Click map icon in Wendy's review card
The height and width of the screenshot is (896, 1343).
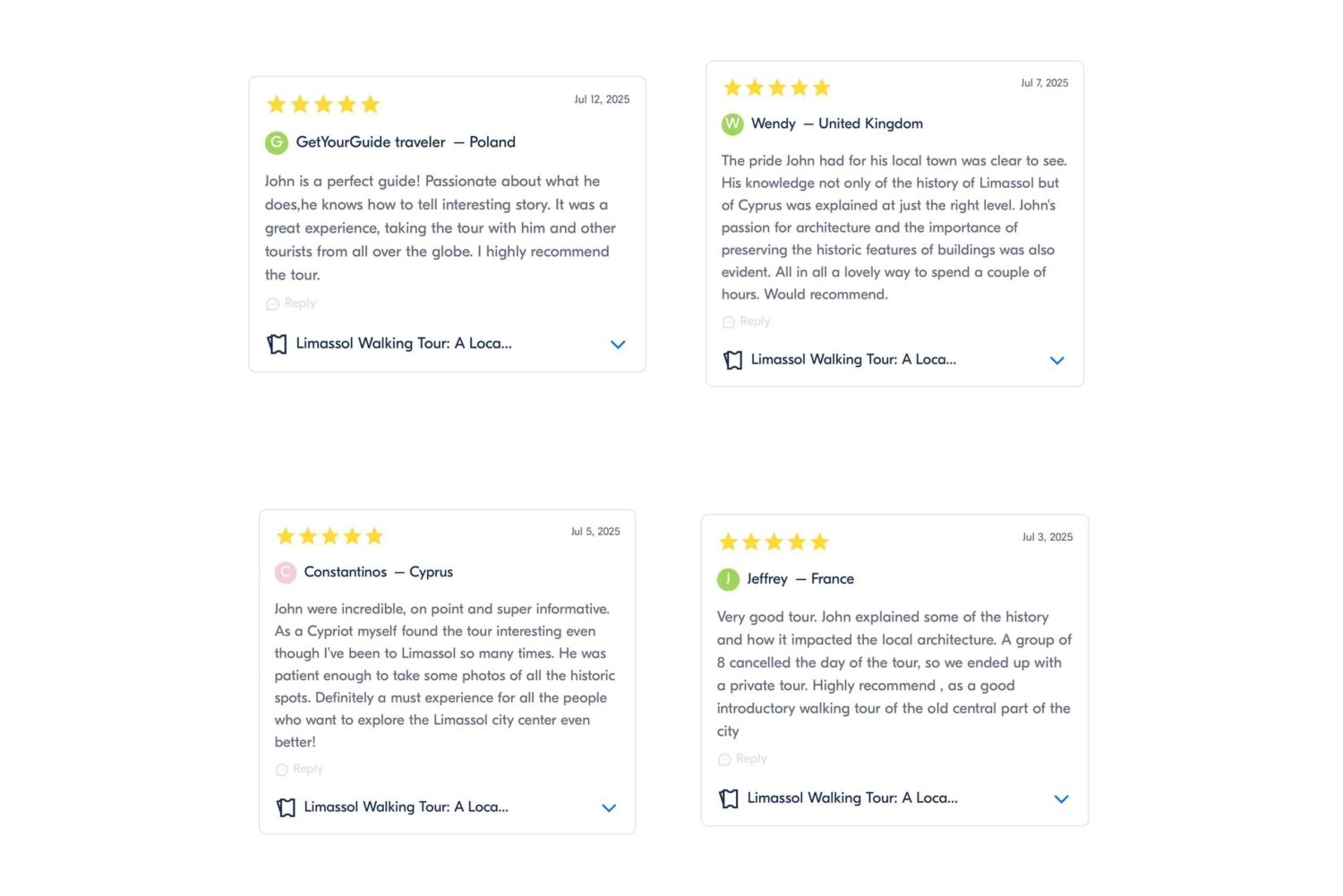coord(733,360)
